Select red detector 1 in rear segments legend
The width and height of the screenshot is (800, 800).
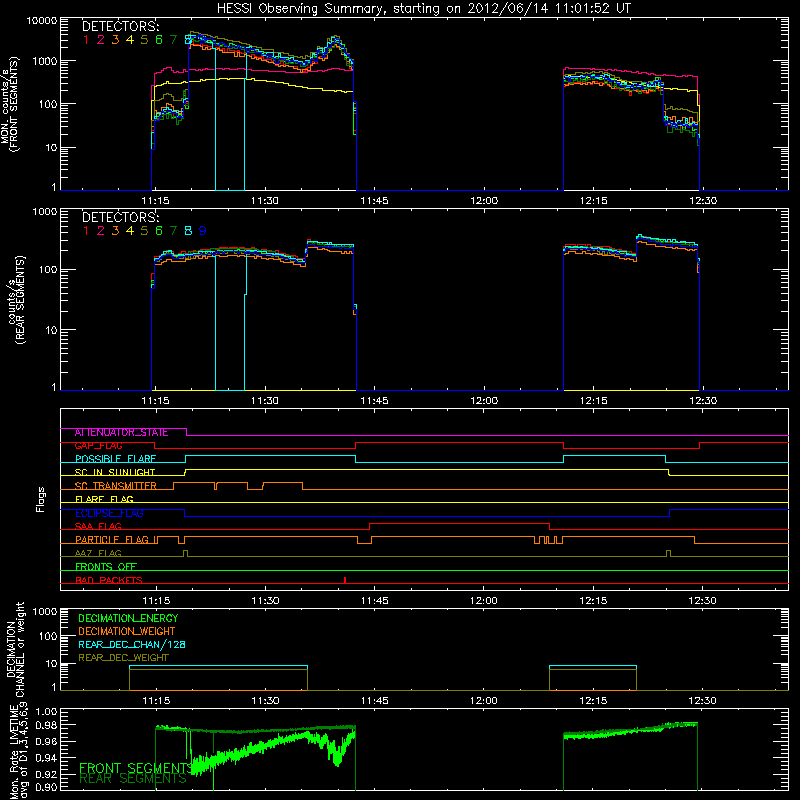[x=86, y=231]
